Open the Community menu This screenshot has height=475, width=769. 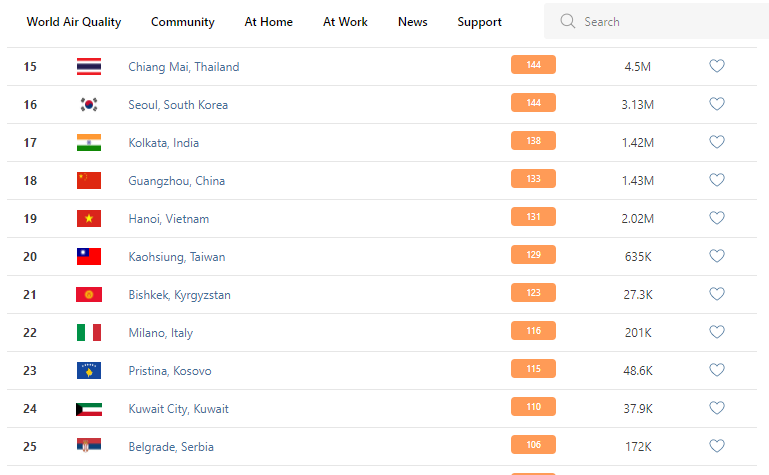[183, 22]
